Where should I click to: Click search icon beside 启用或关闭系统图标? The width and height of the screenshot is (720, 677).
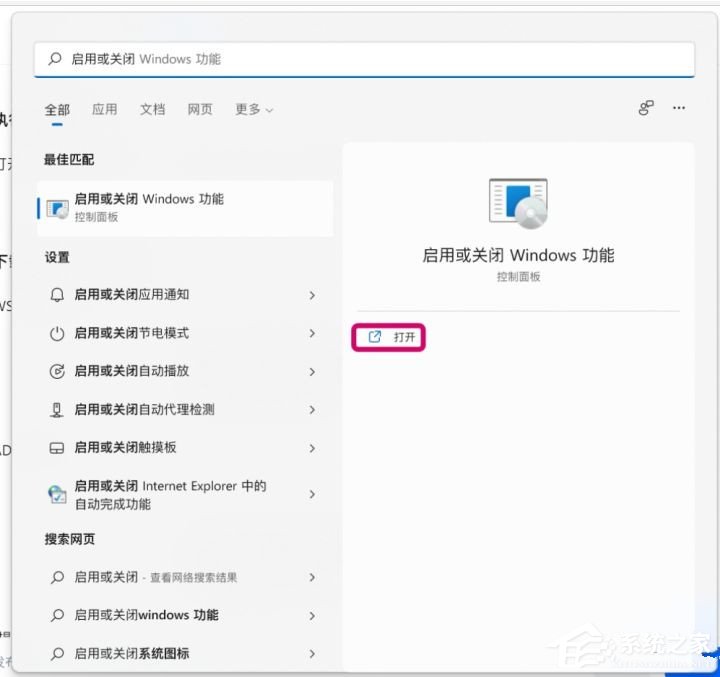point(57,654)
